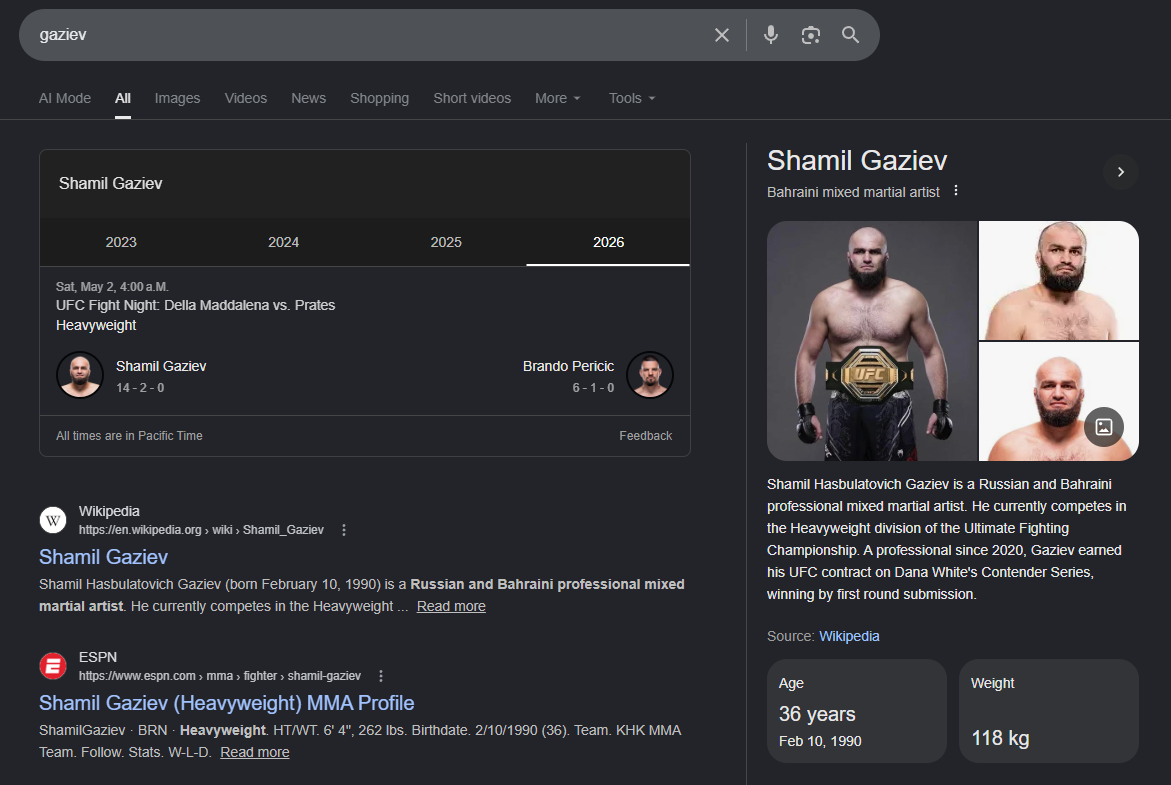Switch to News tab
This screenshot has height=785, width=1171.
pos(308,99)
